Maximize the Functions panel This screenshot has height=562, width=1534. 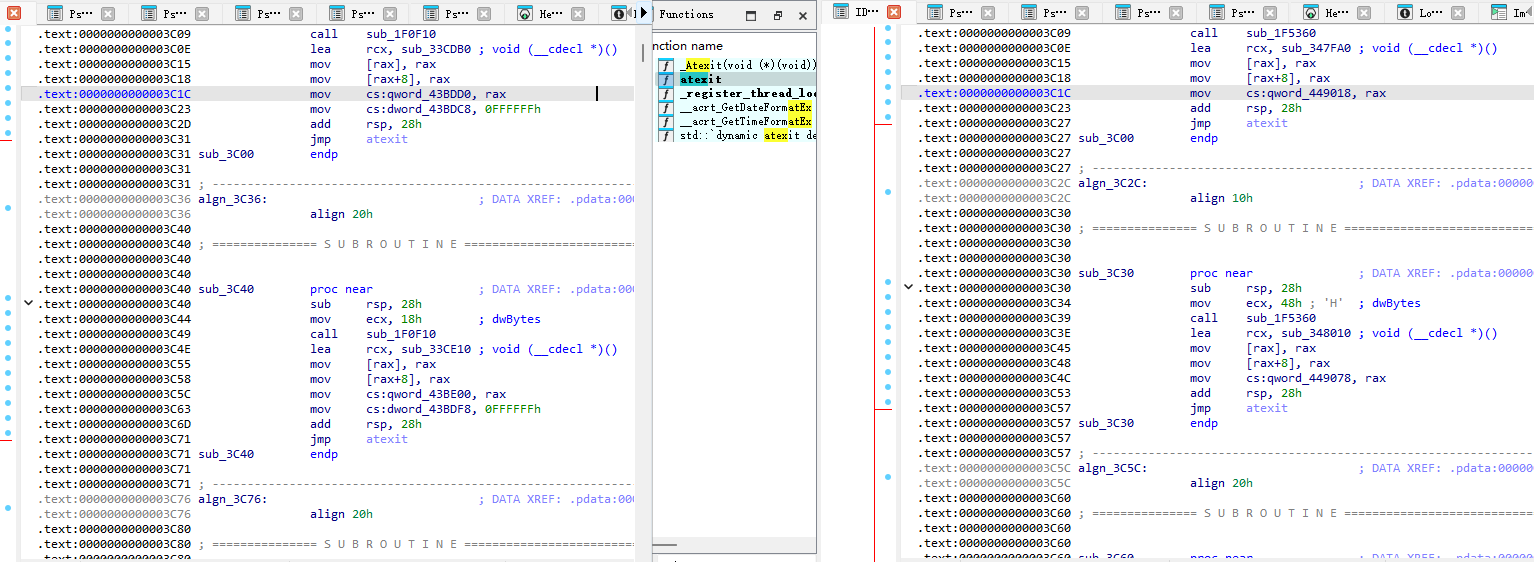coord(751,16)
